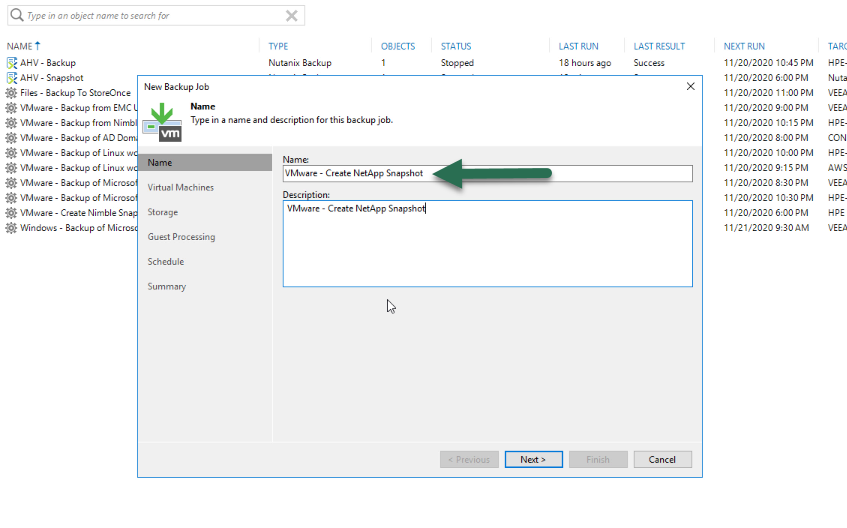The image size is (847, 528).
Task: Select VMware - Backup from EMC job
Action: coord(79,108)
